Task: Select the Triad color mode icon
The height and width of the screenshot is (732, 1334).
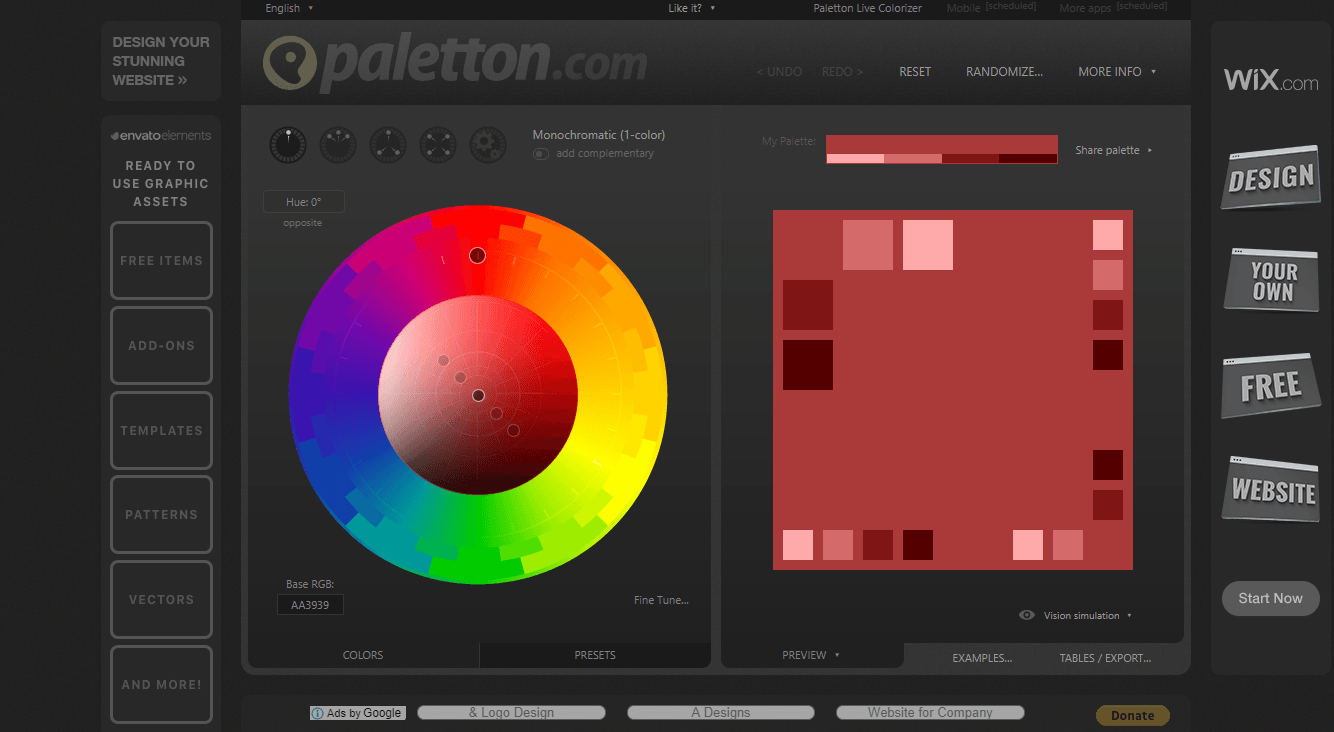Action: 388,145
